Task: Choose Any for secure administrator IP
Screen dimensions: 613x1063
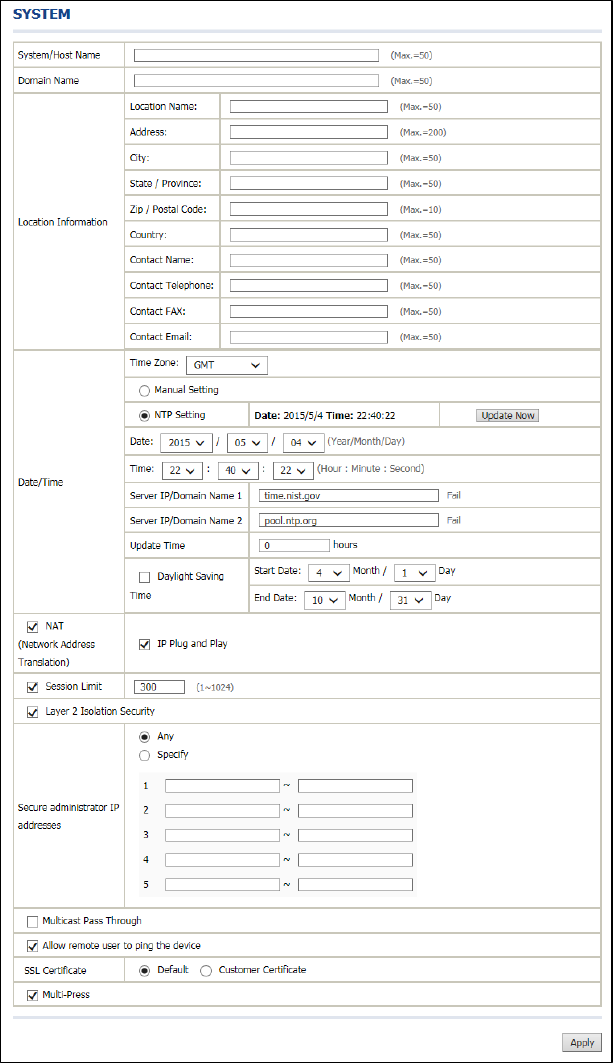Action: pos(144,737)
